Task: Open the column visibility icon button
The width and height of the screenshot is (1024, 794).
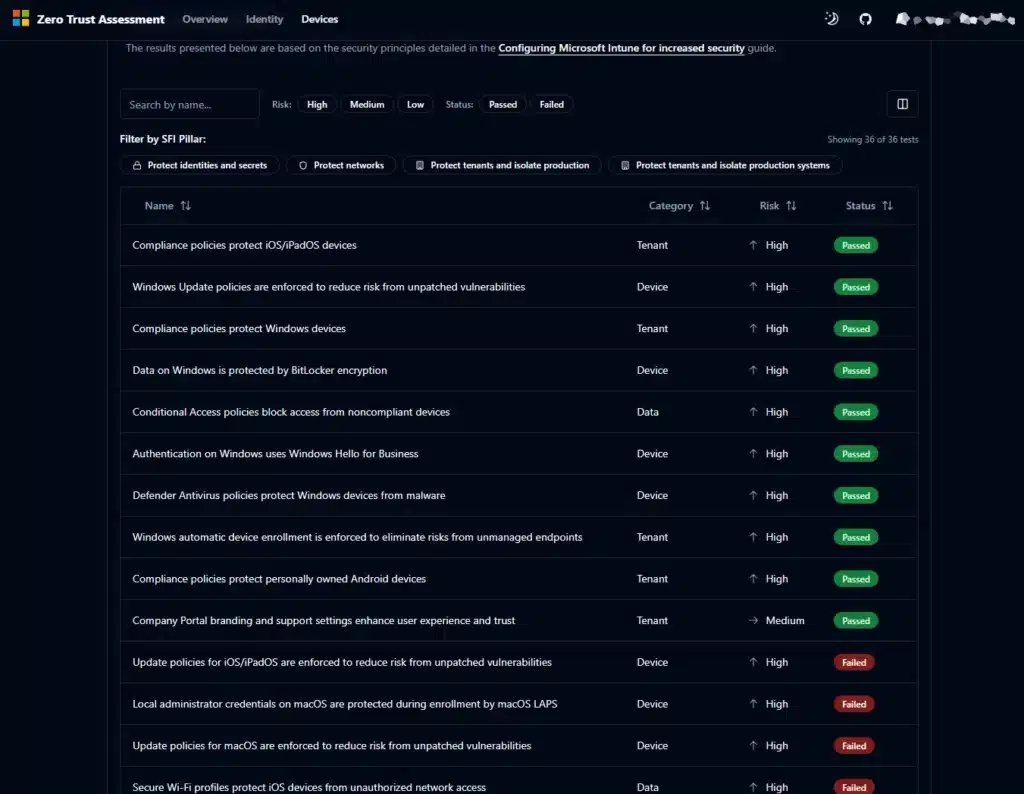Action: (x=902, y=104)
